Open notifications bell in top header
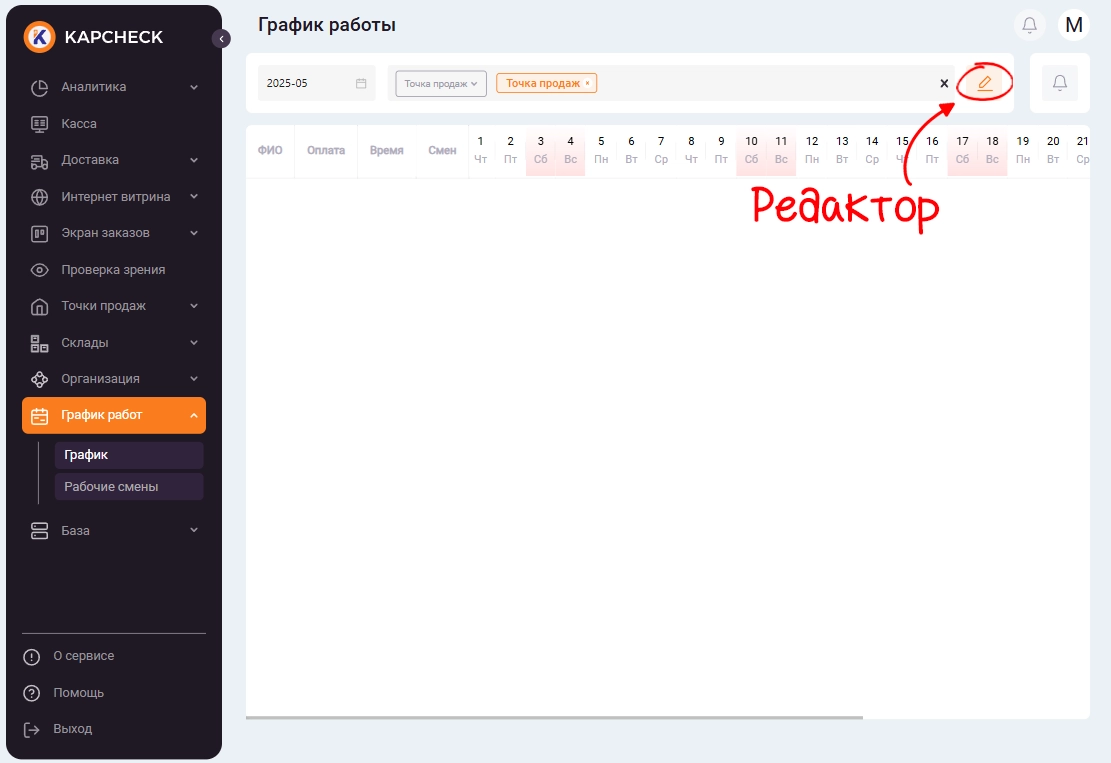 coord(1029,25)
